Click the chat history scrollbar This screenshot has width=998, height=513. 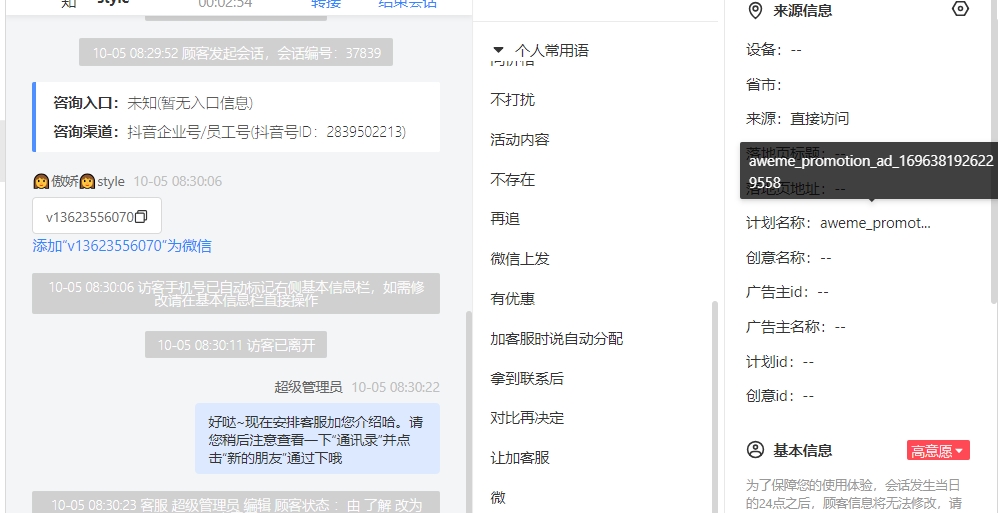coord(469,412)
